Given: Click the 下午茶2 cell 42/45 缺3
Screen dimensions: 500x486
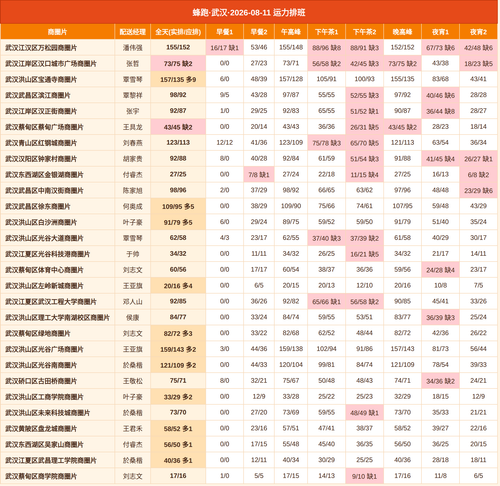Looking at the screenshot, I should [x=365, y=64].
